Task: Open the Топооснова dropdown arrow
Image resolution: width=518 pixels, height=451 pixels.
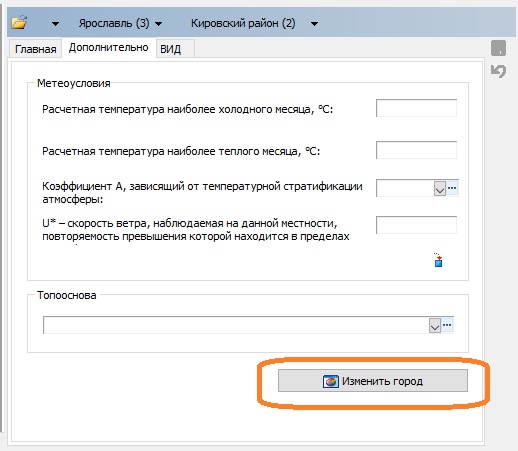Action: 435,326
